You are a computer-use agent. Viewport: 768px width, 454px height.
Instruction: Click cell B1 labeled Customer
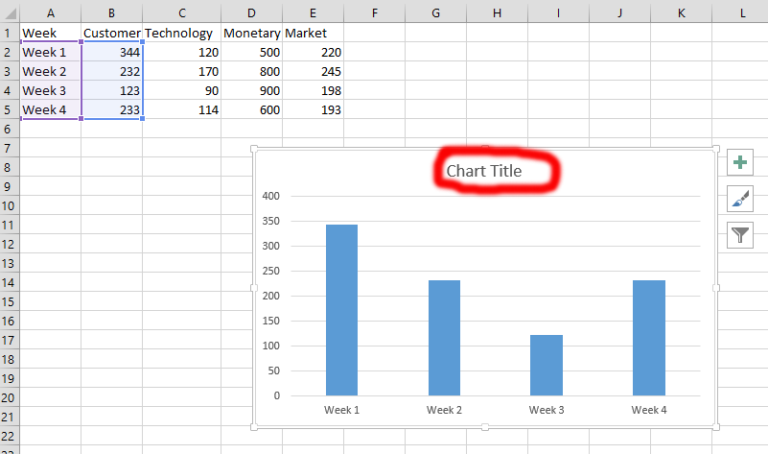pos(111,33)
